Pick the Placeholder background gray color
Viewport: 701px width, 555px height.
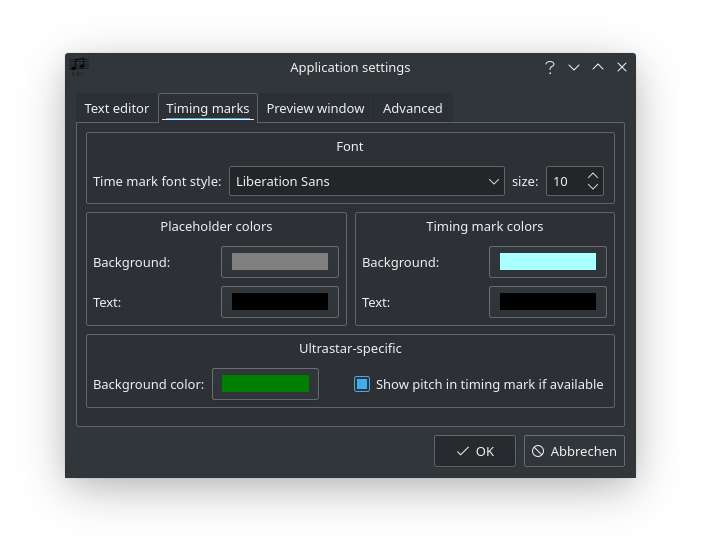(x=280, y=262)
